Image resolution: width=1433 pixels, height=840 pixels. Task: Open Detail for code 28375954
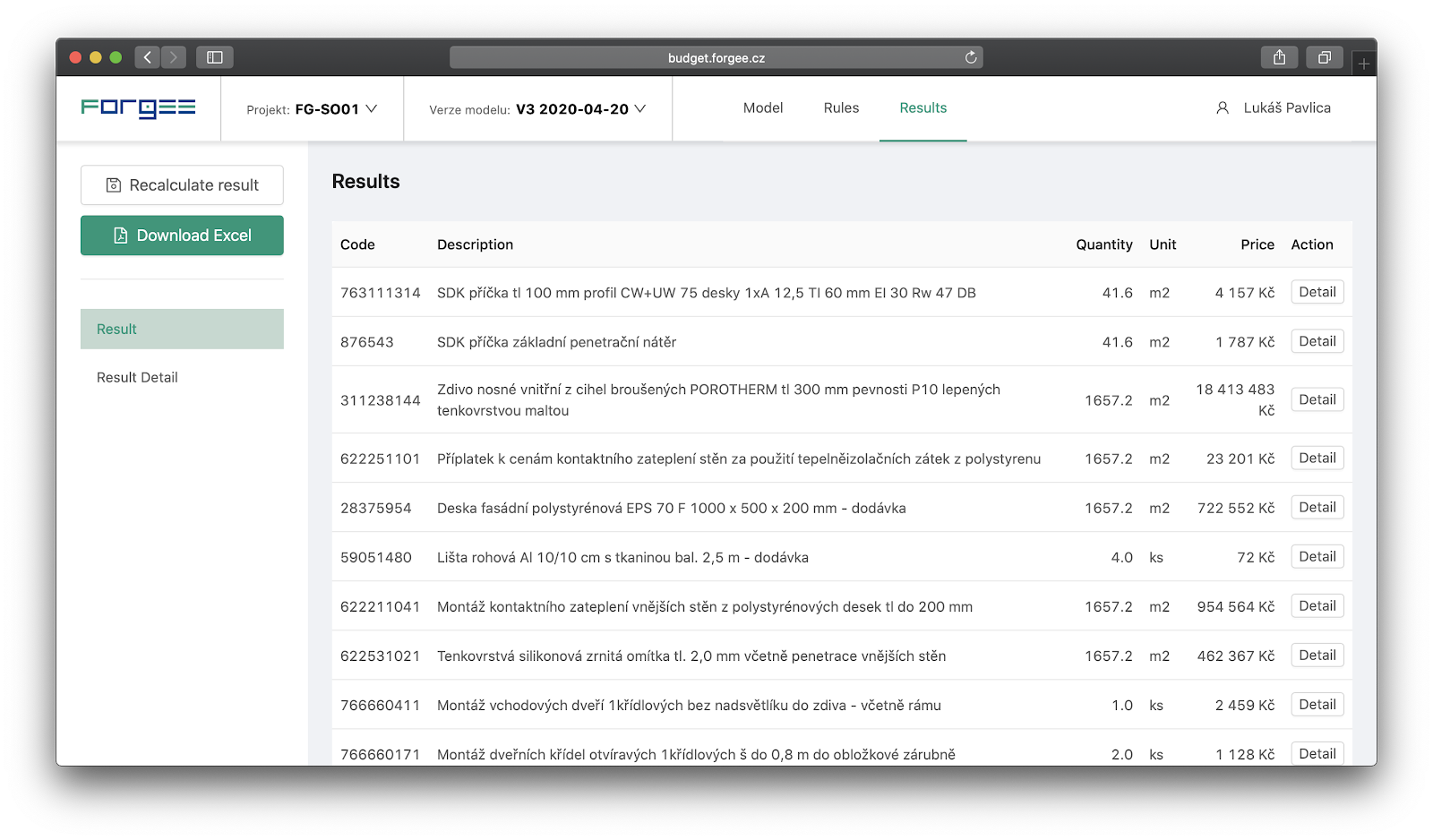point(1317,507)
